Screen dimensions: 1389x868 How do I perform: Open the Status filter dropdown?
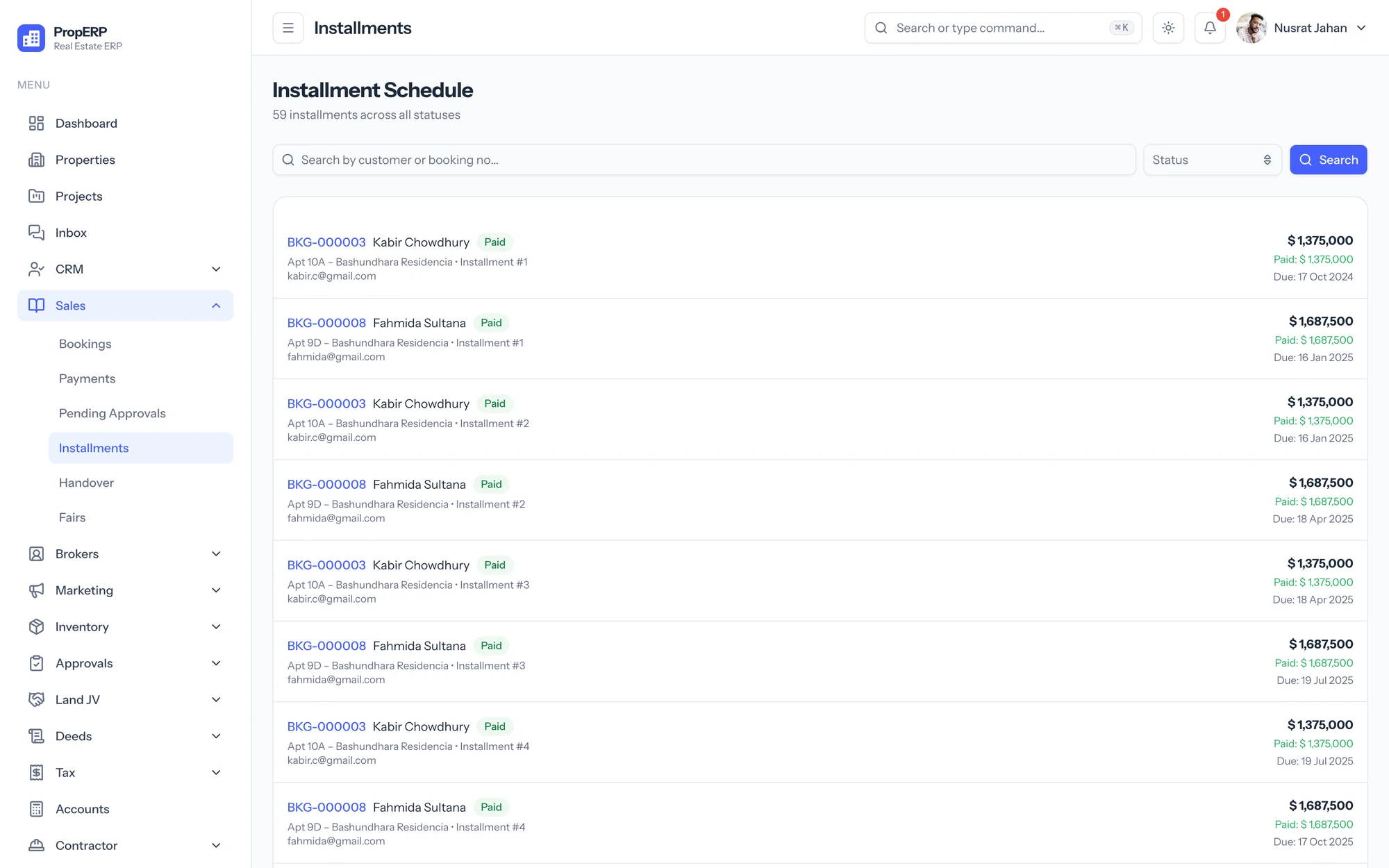(x=1212, y=160)
